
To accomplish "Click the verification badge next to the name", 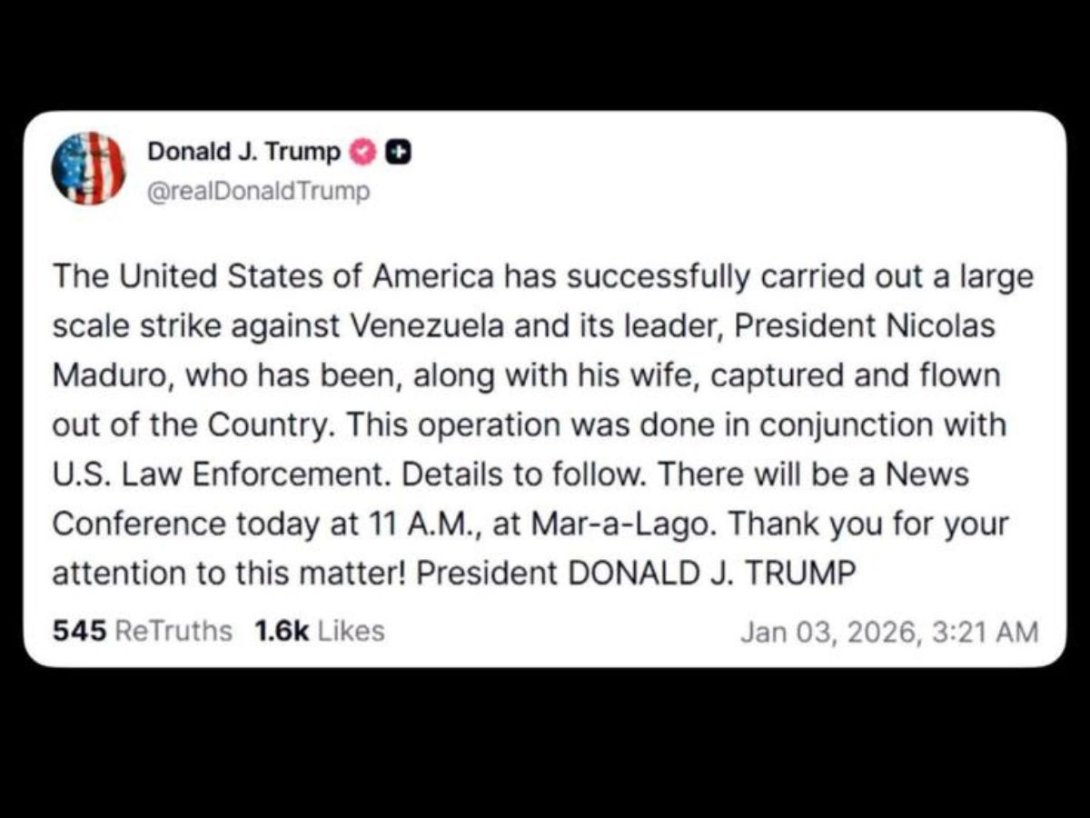I will tap(364, 151).
